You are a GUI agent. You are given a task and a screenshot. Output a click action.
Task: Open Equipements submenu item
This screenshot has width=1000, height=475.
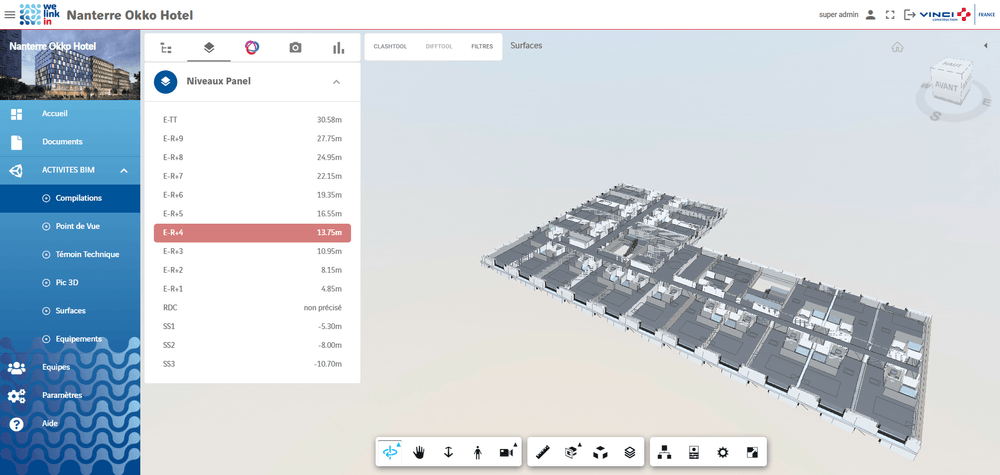click(x=70, y=339)
